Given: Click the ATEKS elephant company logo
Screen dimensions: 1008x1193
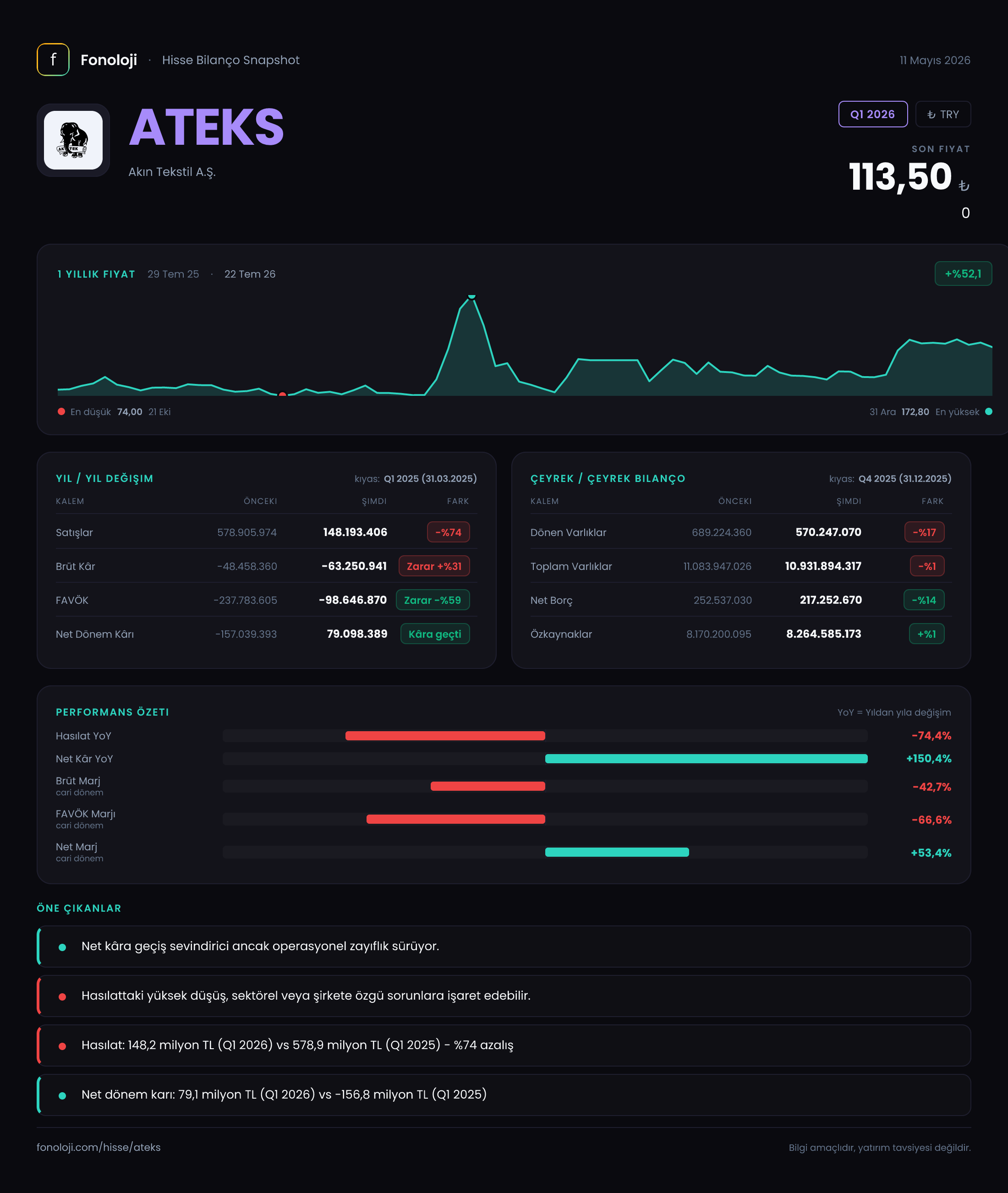Looking at the screenshot, I should pyautogui.click(x=73, y=140).
